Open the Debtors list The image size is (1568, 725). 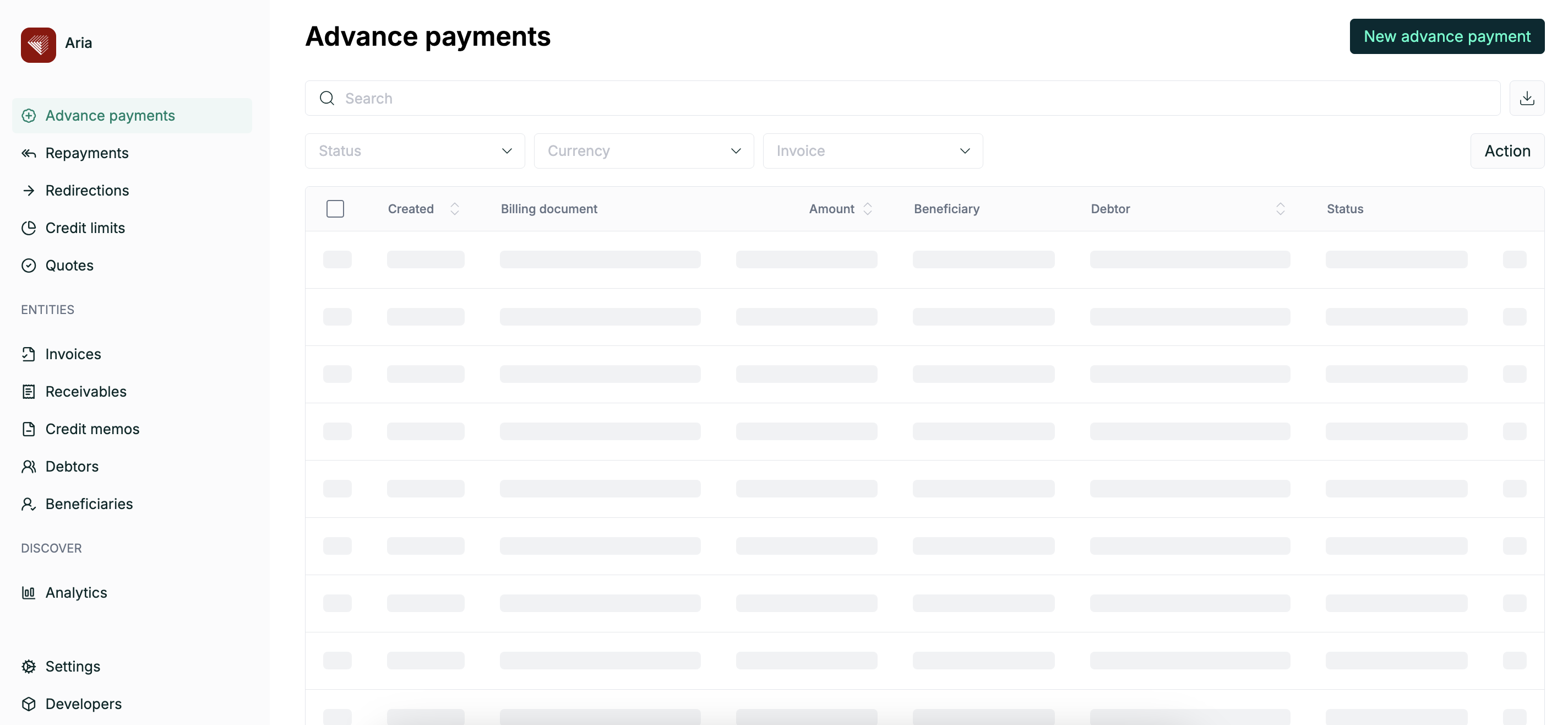[x=132, y=467]
